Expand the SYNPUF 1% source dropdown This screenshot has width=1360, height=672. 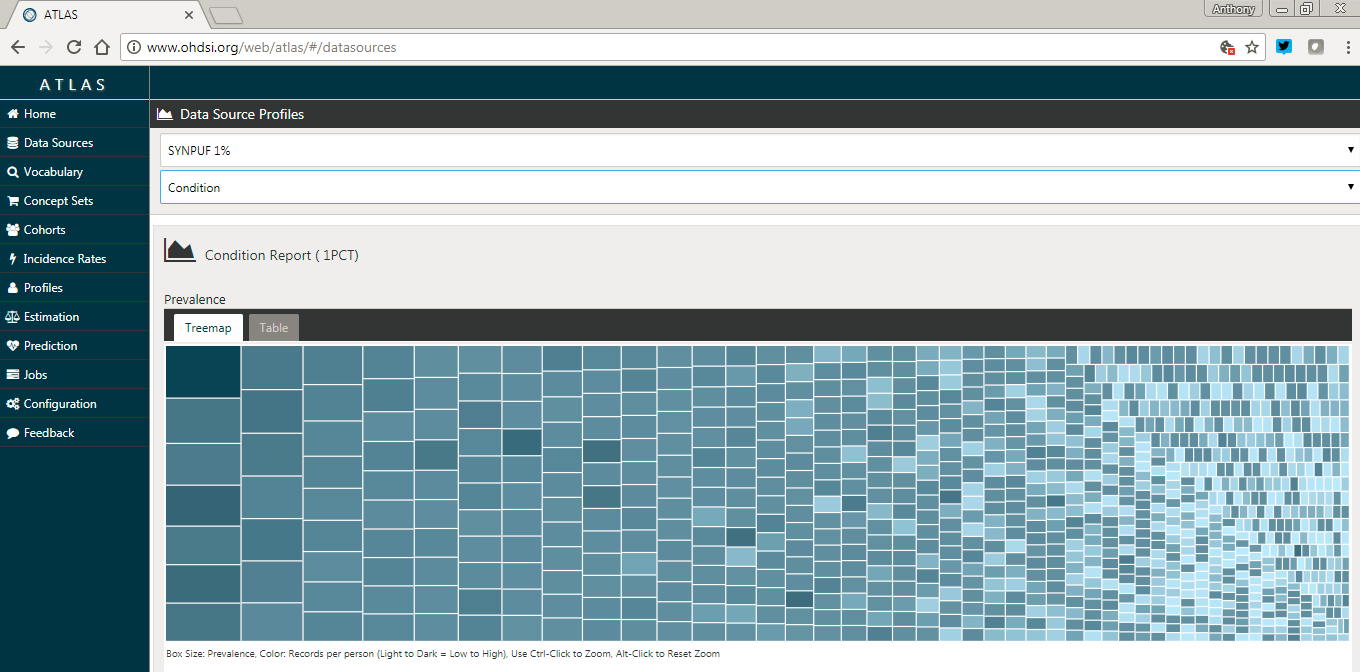759,150
